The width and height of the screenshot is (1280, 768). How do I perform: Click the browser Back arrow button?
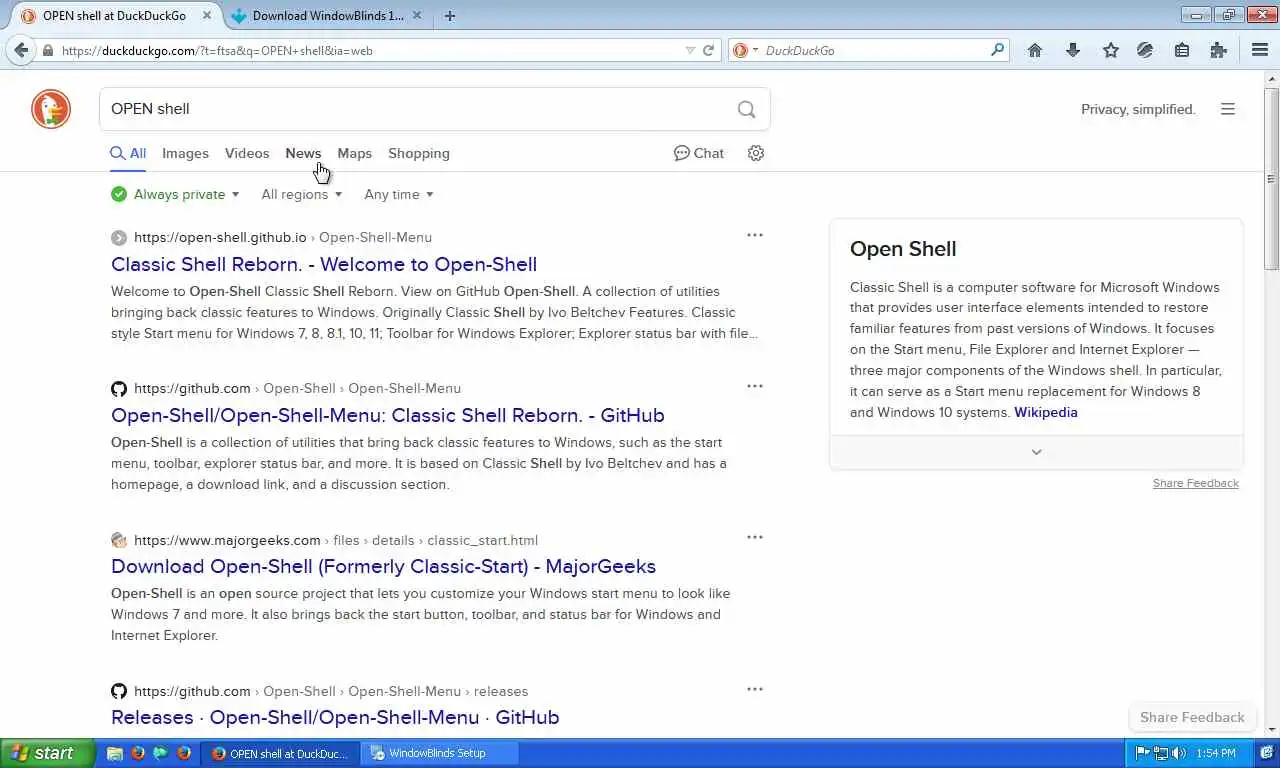(21, 50)
